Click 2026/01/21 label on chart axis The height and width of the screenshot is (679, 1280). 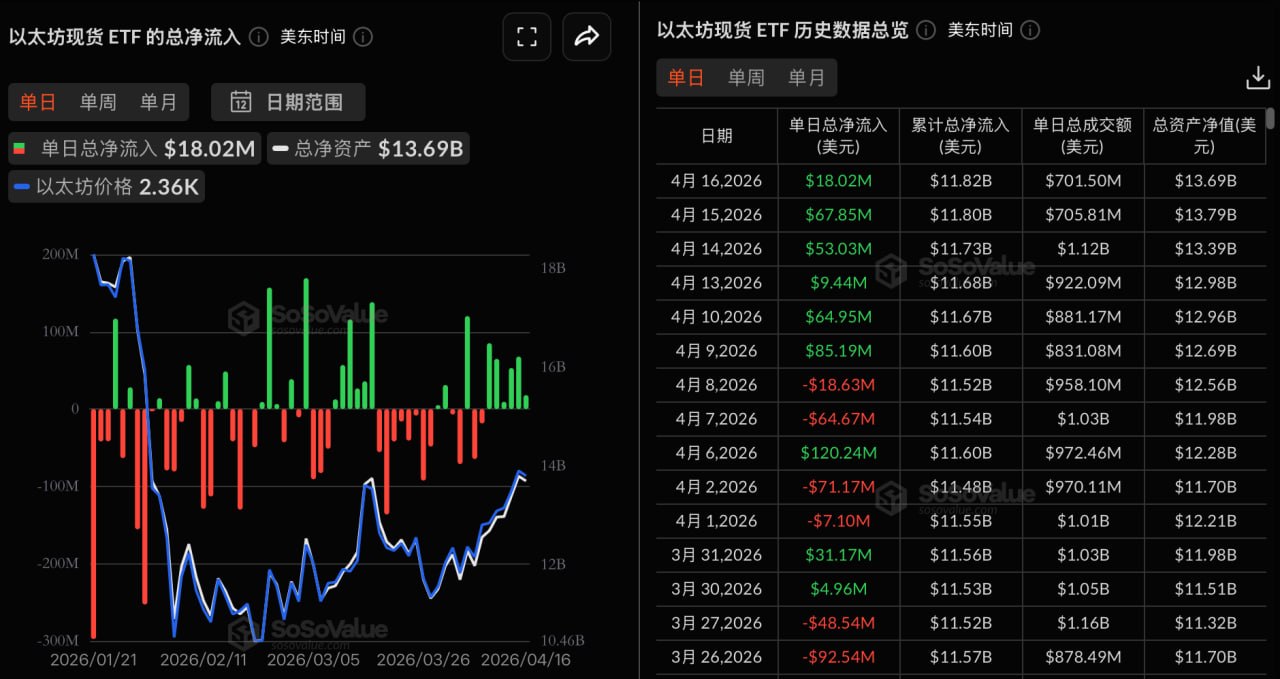pos(92,660)
